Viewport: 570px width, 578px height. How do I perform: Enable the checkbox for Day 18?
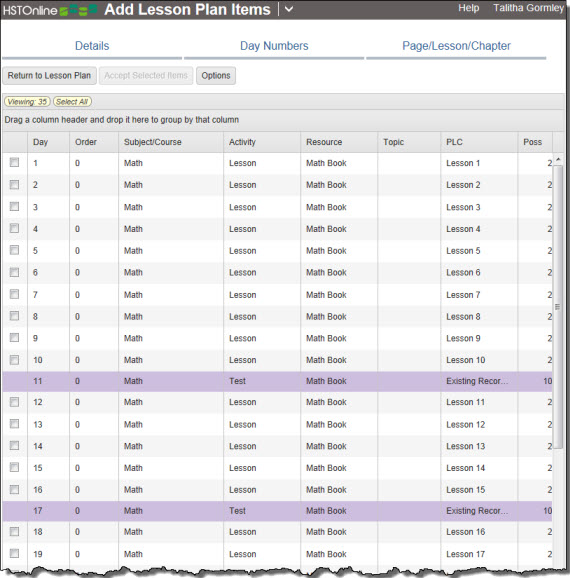point(14,531)
